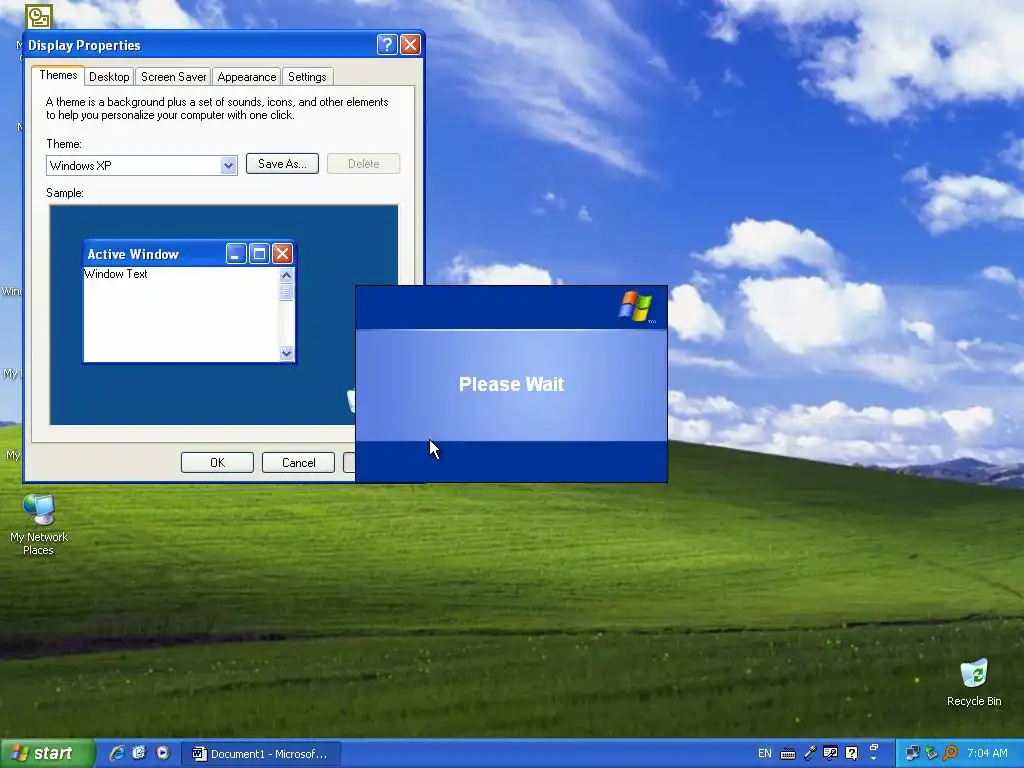This screenshot has height=768, width=1024.
Task: Switch to the Desktop tab
Action: [x=109, y=77]
